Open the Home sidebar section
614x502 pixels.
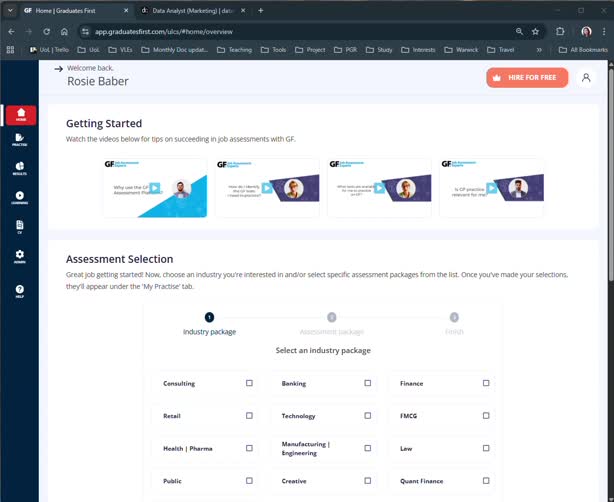tap(21, 115)
